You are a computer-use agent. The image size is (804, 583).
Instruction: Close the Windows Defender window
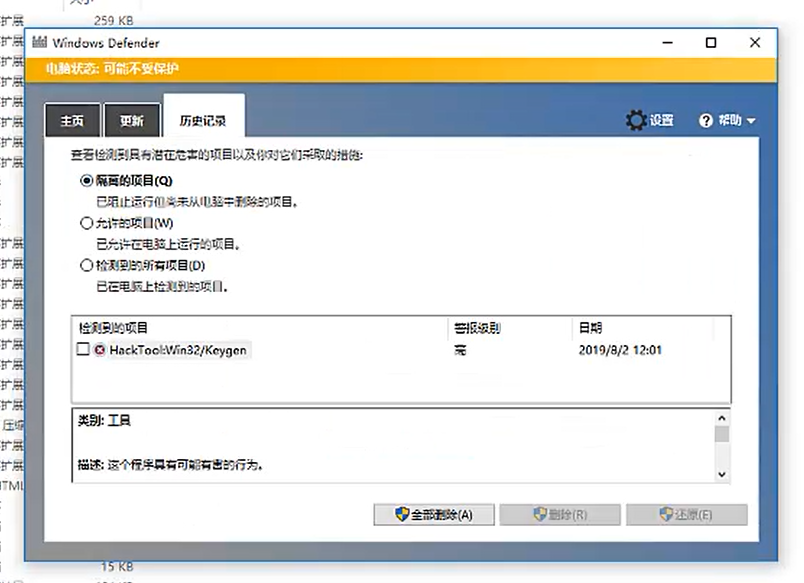(755, 43)
